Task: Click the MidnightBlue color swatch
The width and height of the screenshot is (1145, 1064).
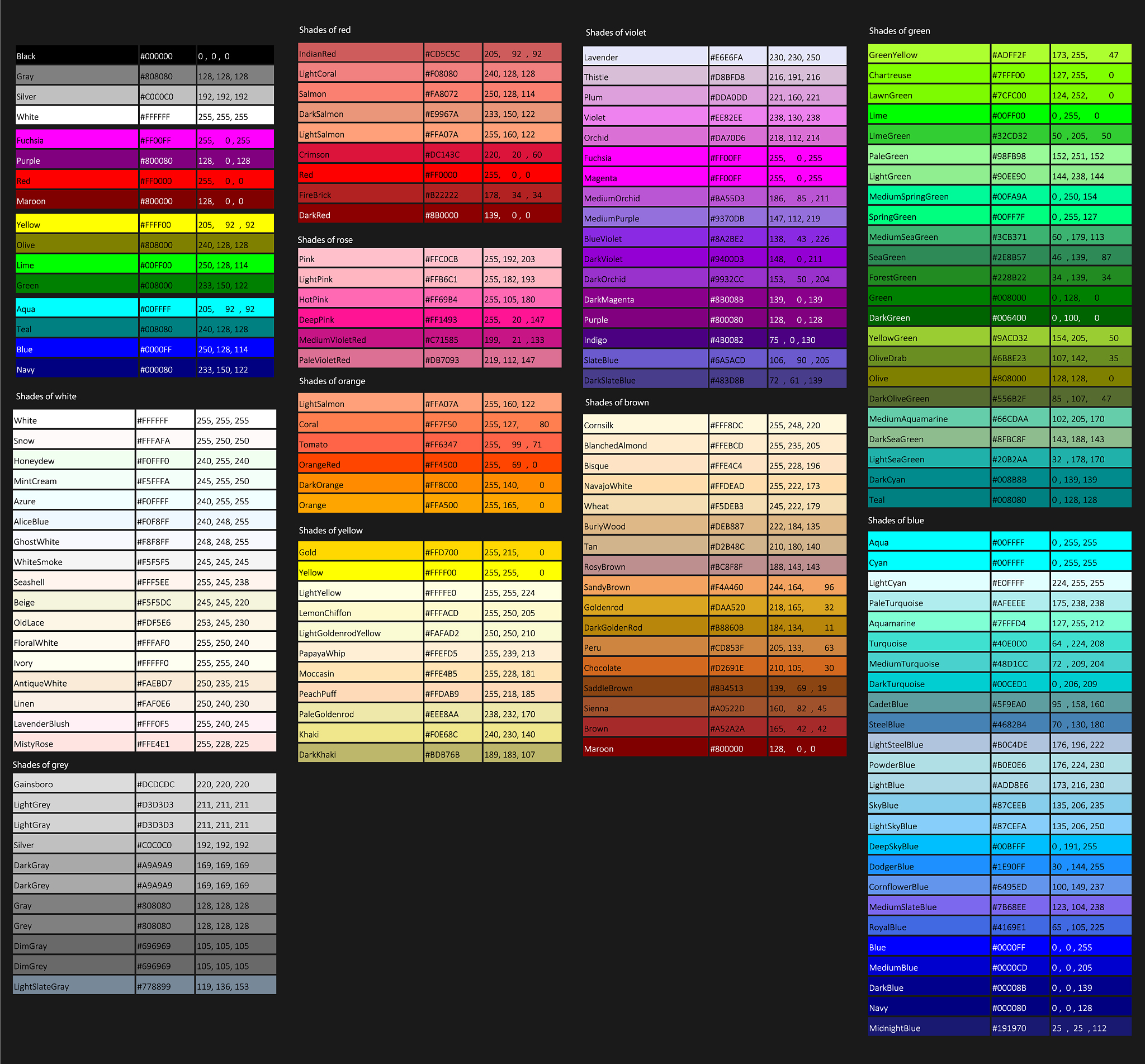Action: click(929, 1028)
